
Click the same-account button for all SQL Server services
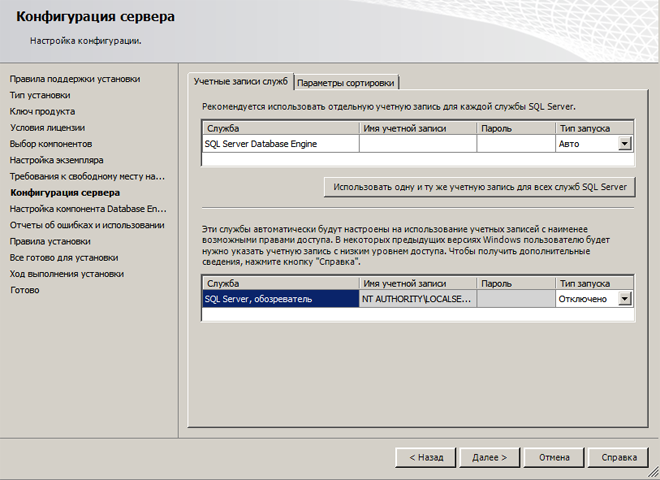[x=480, y=187]
